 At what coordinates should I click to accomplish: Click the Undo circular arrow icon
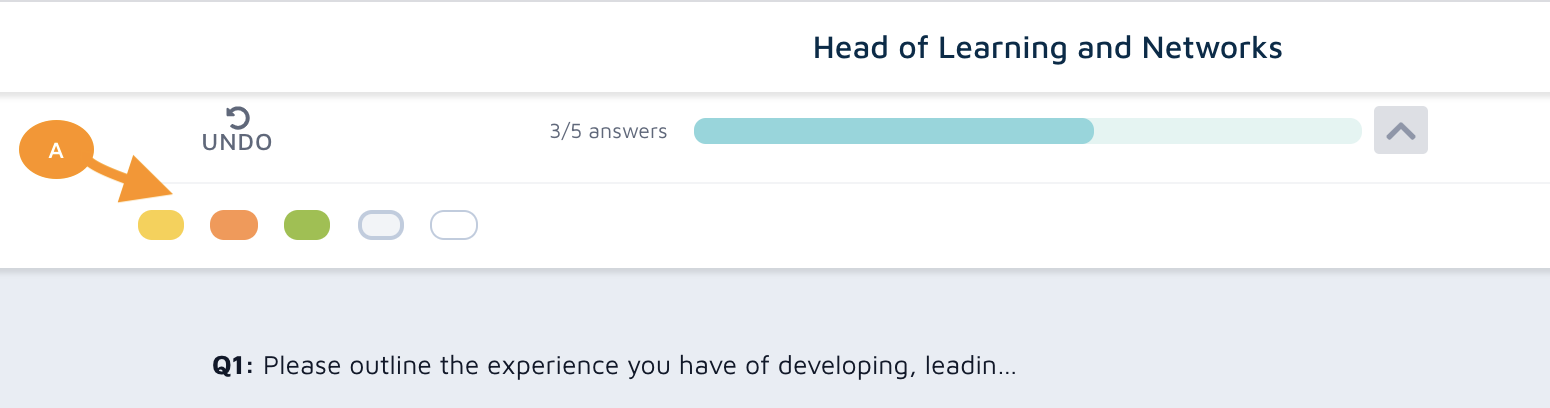[x=238, y=118]
